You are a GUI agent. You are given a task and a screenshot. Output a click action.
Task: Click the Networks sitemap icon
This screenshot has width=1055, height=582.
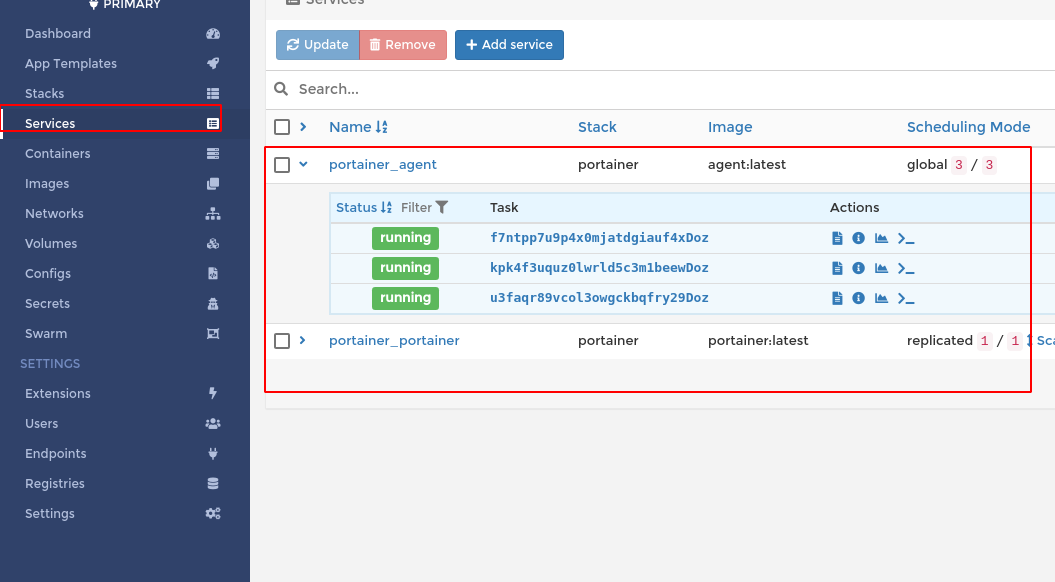pos(213,214)
